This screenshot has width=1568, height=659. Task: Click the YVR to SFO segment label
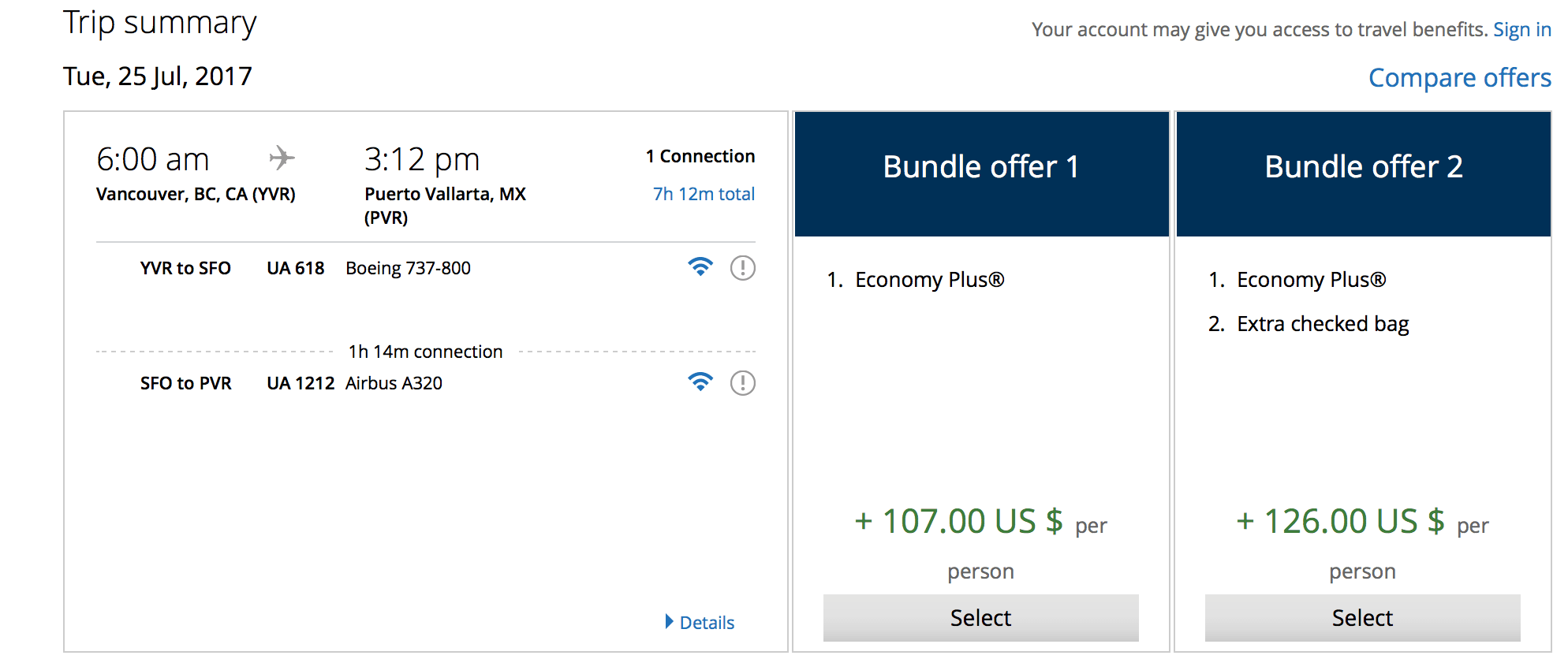pos(185,268)
